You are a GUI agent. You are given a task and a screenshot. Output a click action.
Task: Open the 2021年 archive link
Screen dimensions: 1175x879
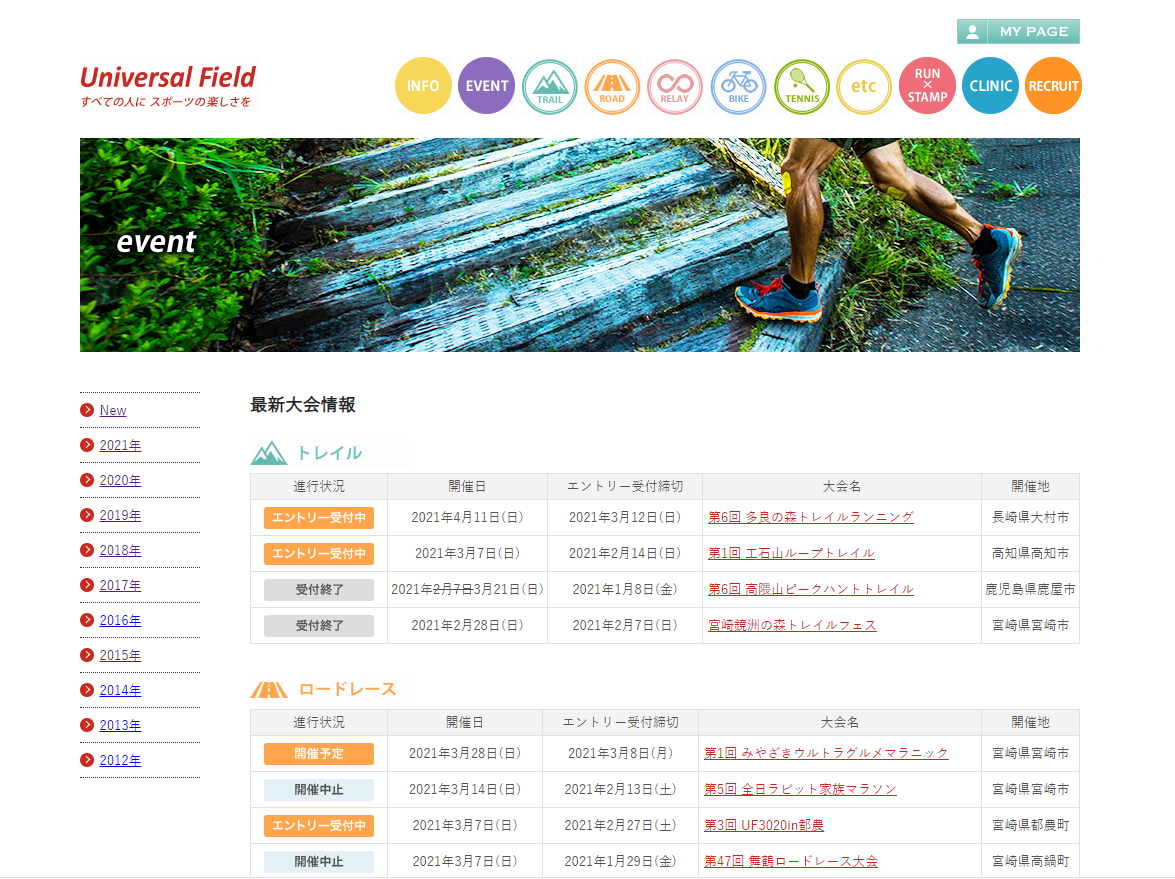click(x=120, y=445)
